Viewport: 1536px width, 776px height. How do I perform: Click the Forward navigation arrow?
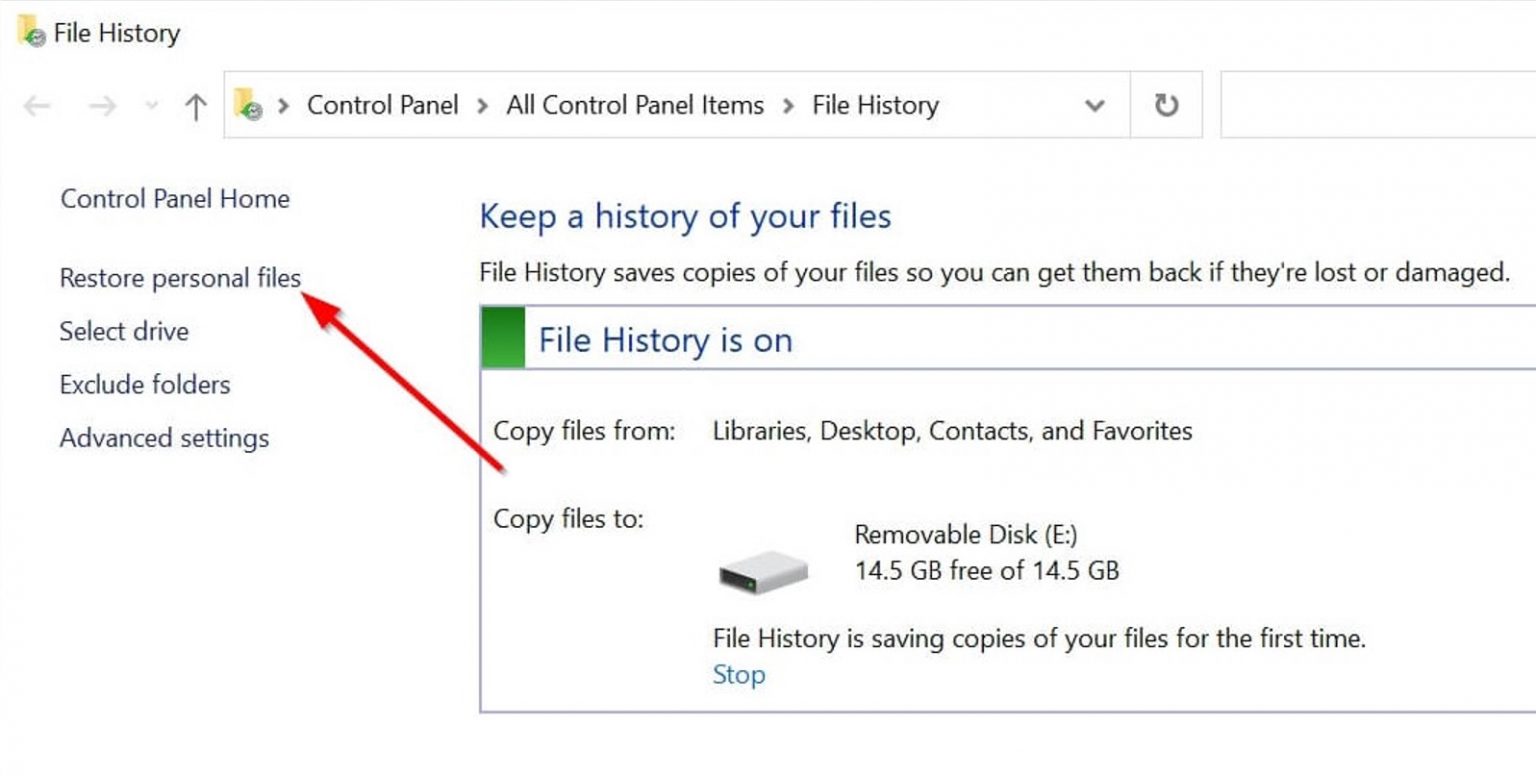tap(98, 105)
